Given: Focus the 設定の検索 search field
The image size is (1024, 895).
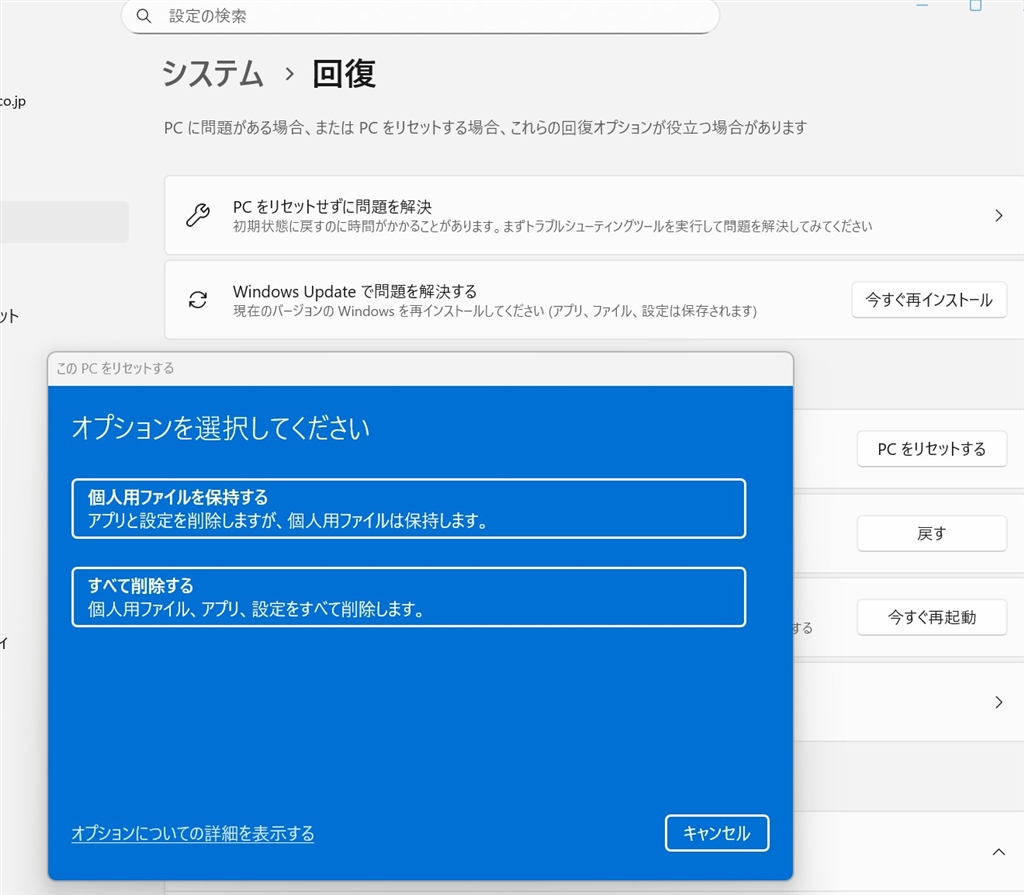Looking at the screenshot, I should [421, 16].
